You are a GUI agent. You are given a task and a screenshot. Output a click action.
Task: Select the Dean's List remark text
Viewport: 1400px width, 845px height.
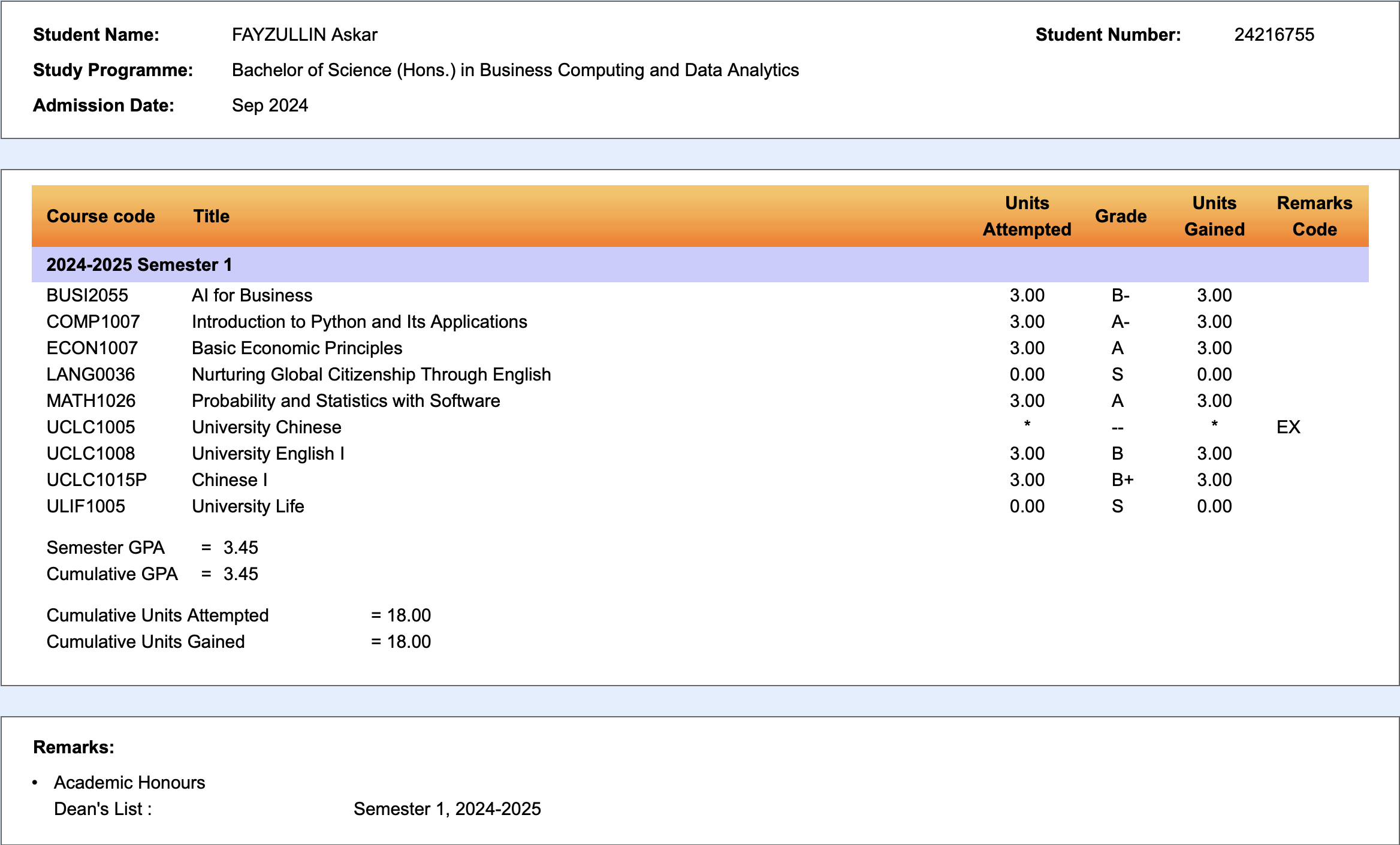(102, 808)
